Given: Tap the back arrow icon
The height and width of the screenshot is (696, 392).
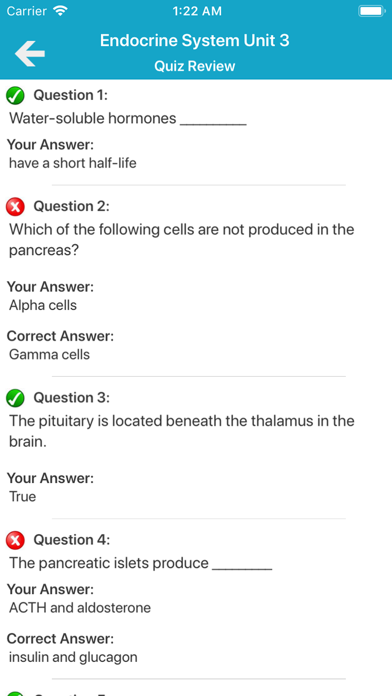Looking at the screenshot, I should click(x=30, y=54).
